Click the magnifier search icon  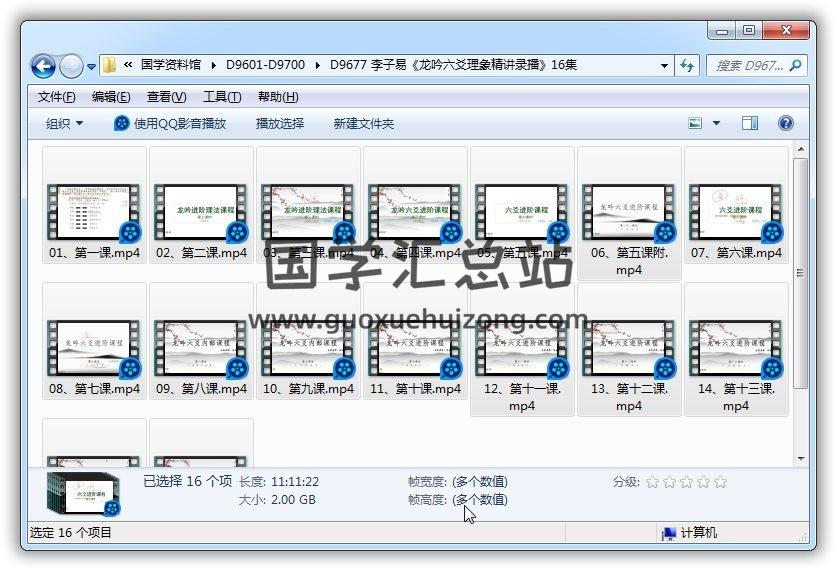tap(796, 66)
